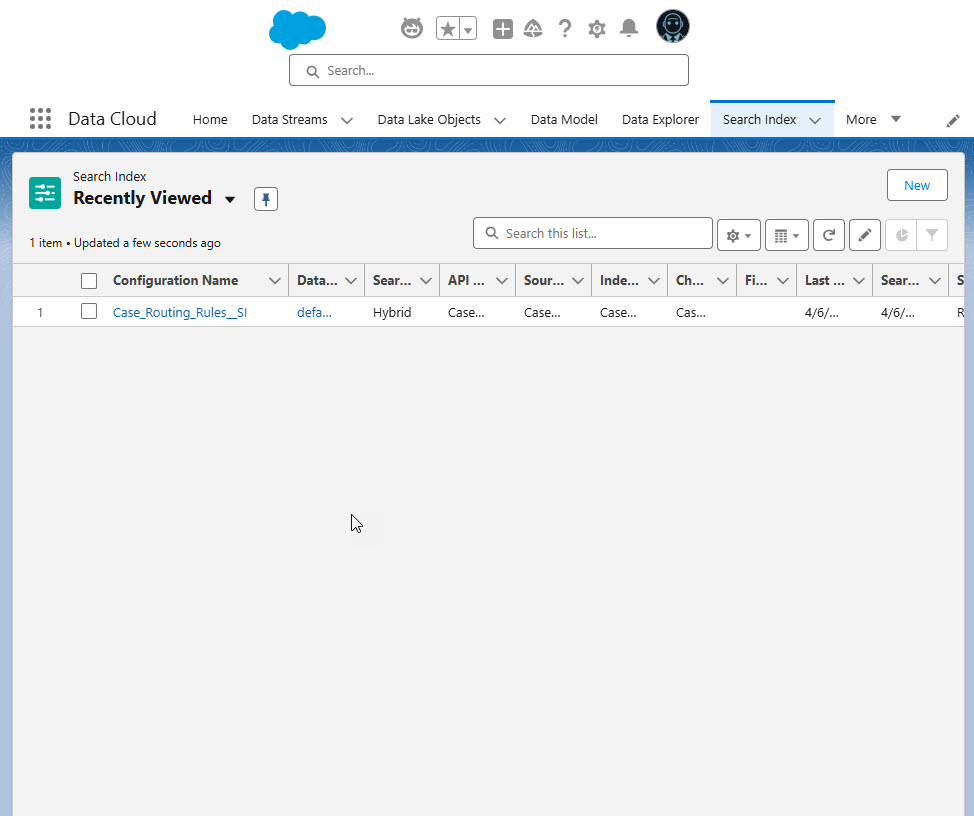Open Case_Routing_Rules__SI record link
Screen dimensions: 974x816
(180, 312)
